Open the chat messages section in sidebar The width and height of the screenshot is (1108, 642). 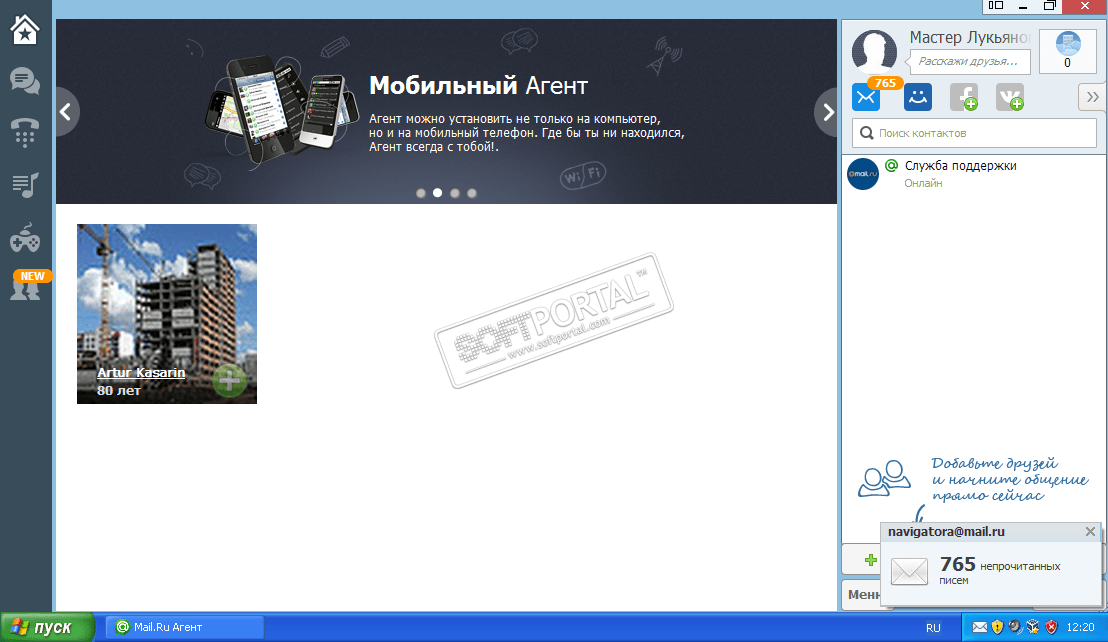[x=25, y=81]
